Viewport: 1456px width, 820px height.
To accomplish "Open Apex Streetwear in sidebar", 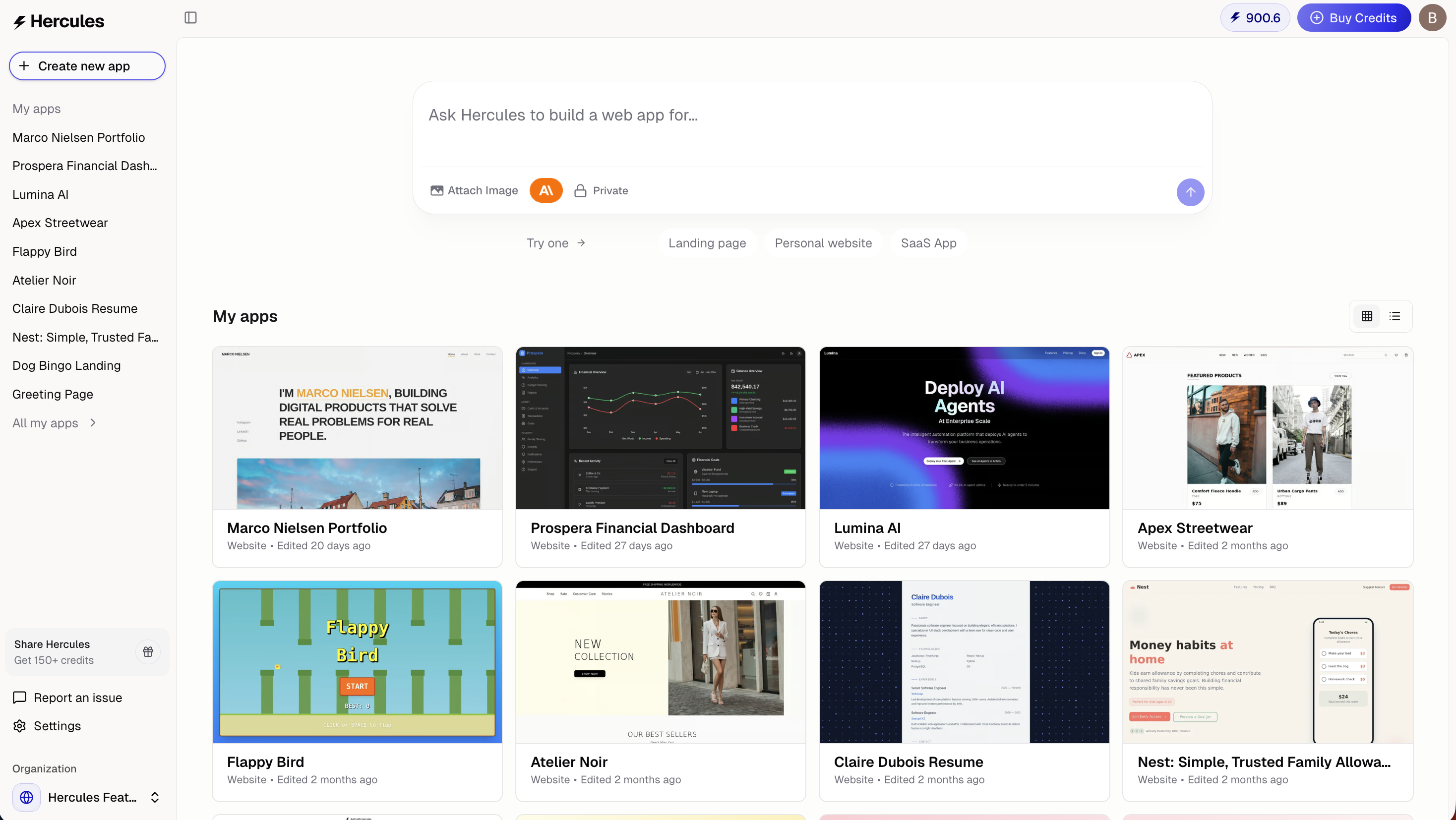I will click(60, 223).
